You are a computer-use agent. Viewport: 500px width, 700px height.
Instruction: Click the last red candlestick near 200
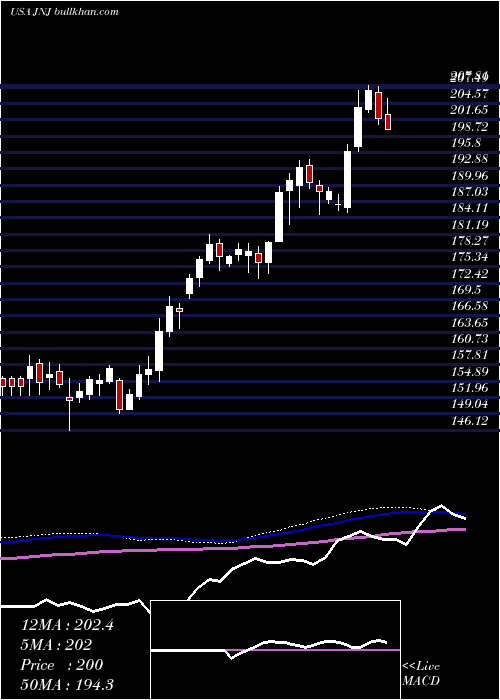[x=388, y=122]
